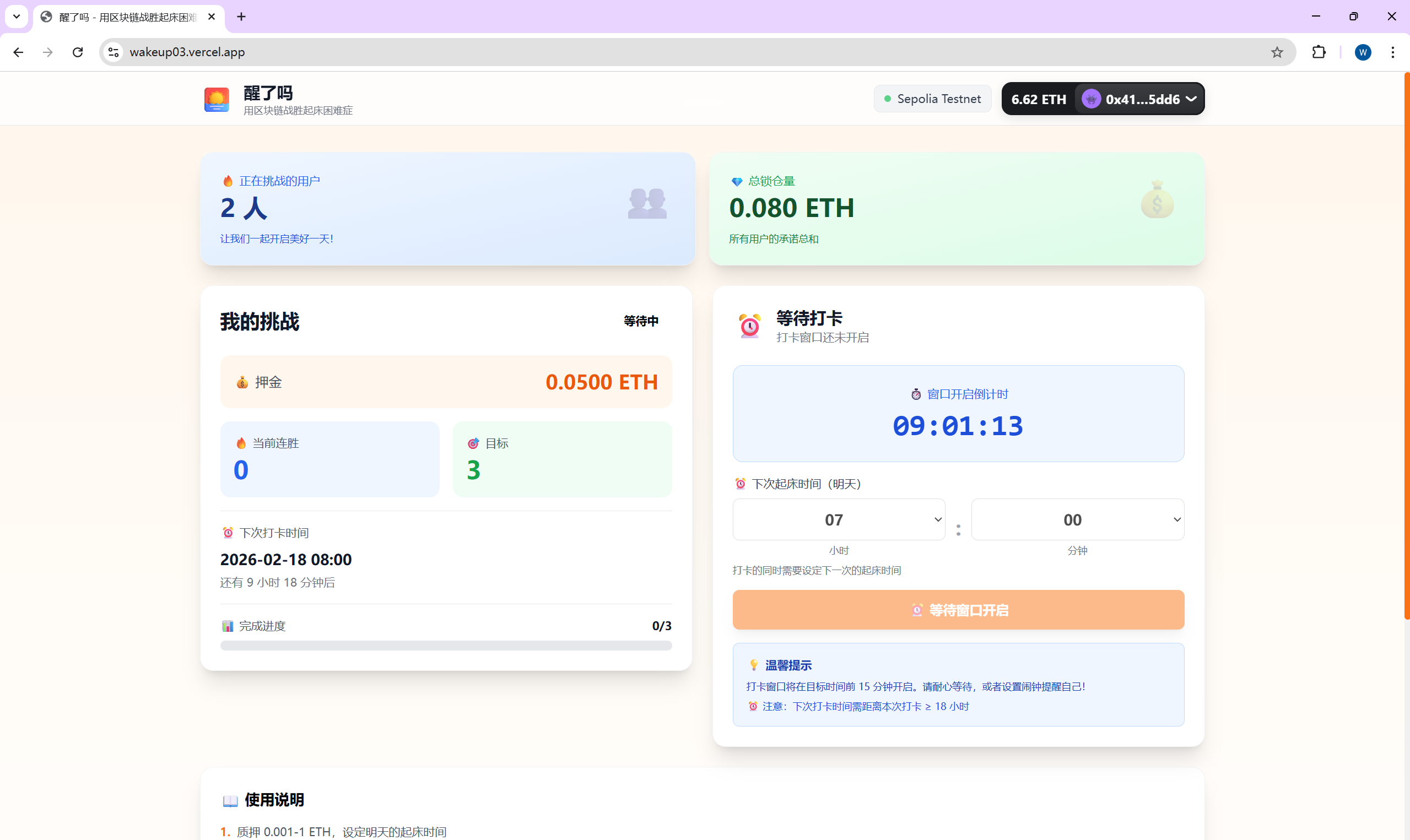Viewport: 1410px width, 840px height.
Task: Click the 2026-02-18 08:00 check-in time
Action: 286,560
